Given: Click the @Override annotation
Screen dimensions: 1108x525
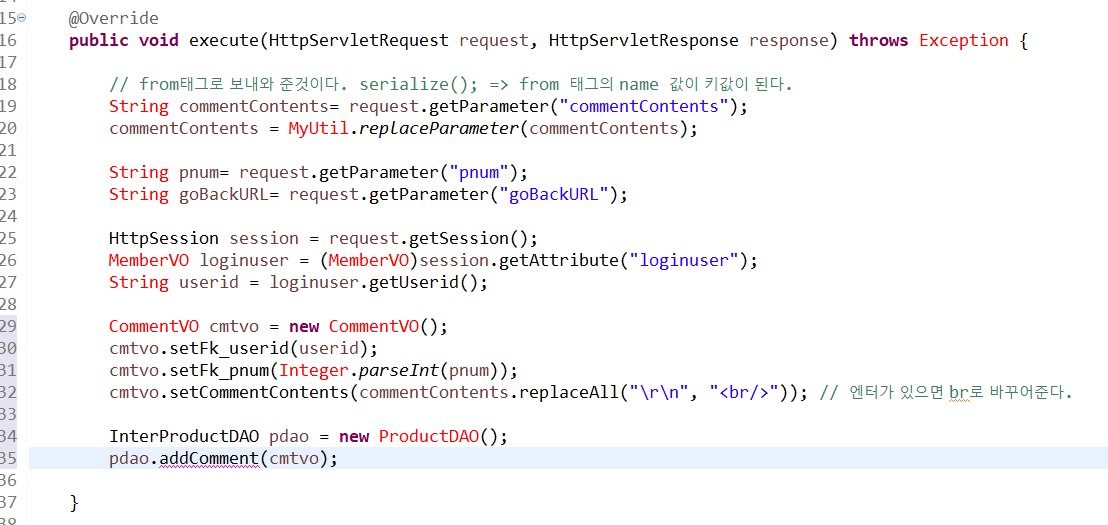Looking at the screenshot, I should (114, 18).
